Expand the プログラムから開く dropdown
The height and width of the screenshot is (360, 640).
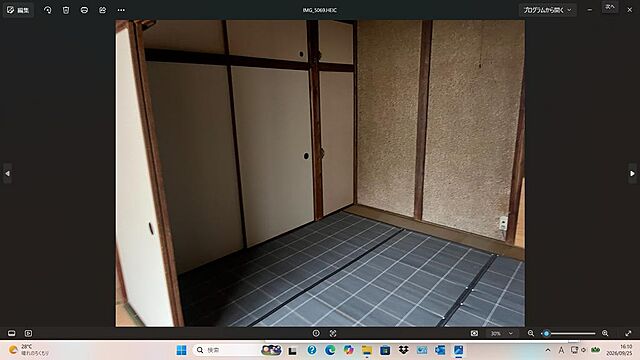pos(547,10)
